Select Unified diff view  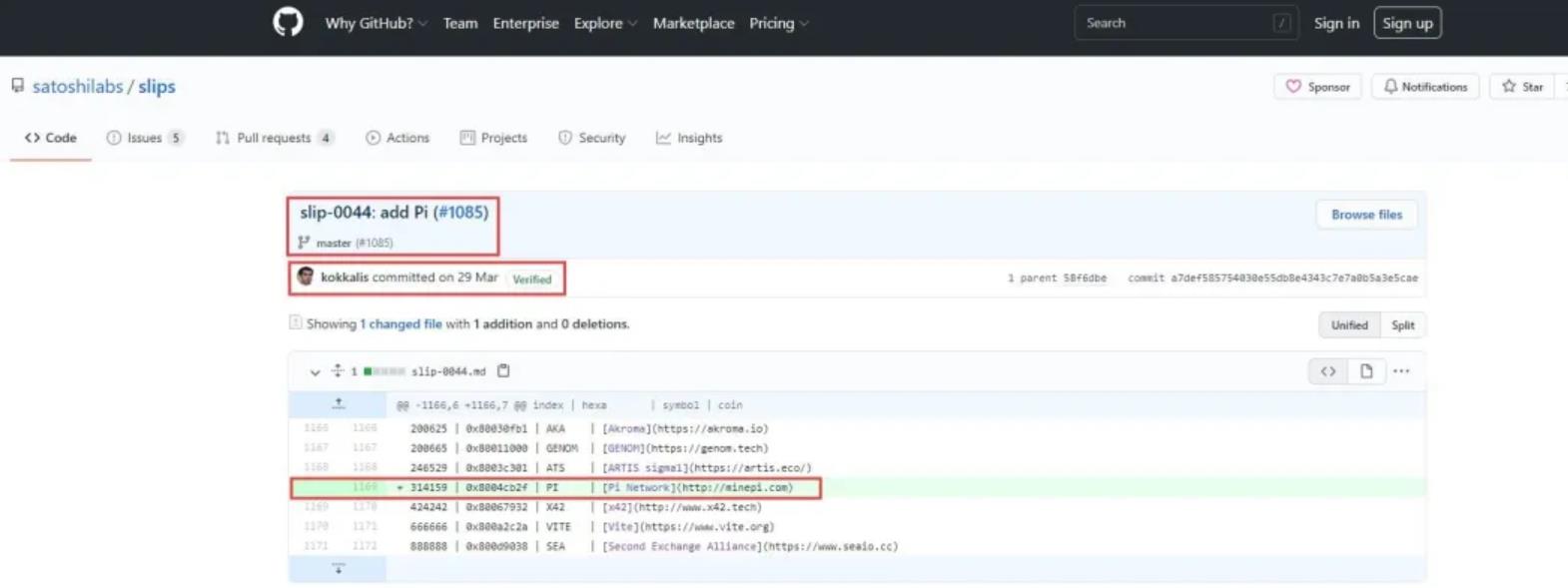[x=1349, y=325]
